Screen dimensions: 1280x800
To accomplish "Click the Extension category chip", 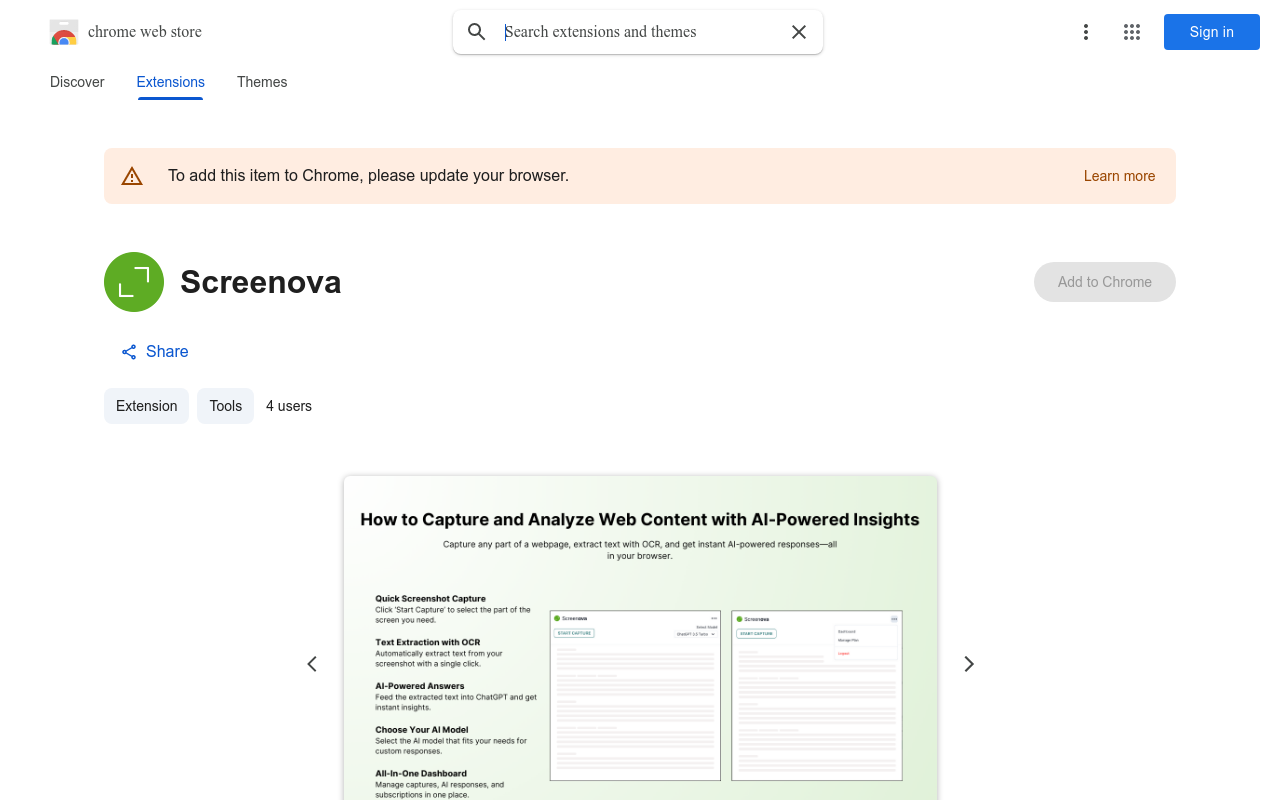I will coord(147,406).
